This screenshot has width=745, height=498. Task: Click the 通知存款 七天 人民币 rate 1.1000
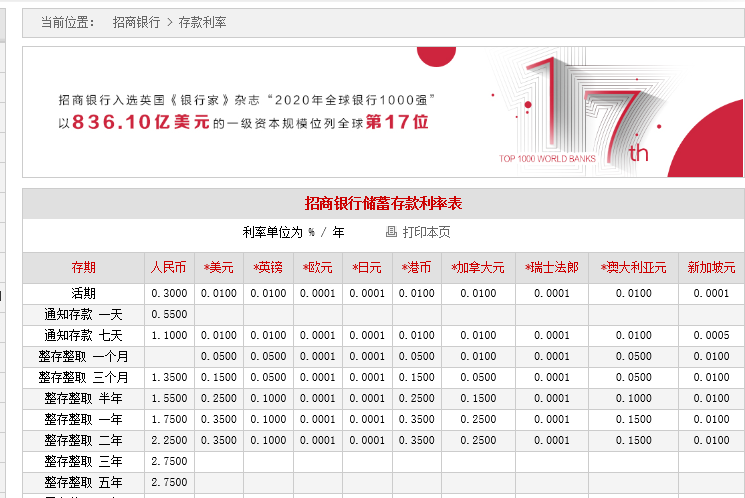[x=169, y=335]
